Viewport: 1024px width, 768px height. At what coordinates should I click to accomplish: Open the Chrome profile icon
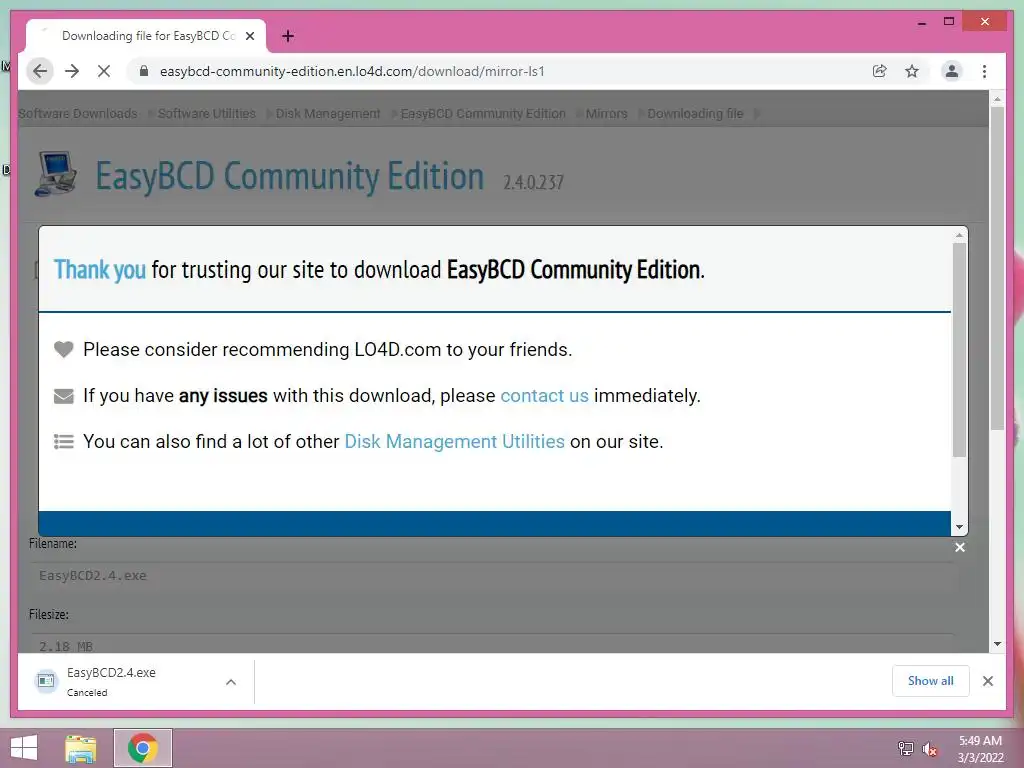[952, 71]
